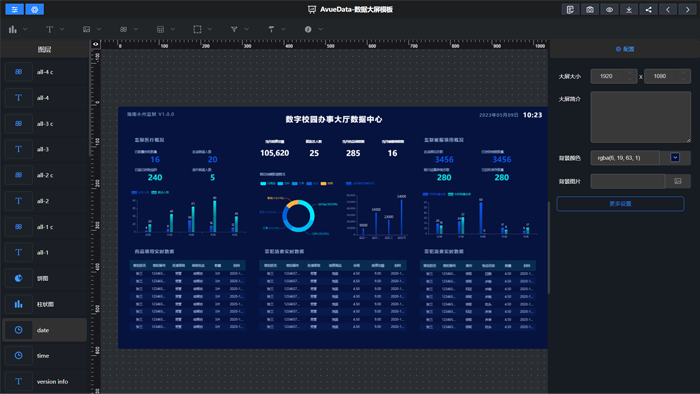Image resolution: width=700 pixels, height=394 pixels.
Task: Click the background image path field
Action: click(x=628, y=181)
